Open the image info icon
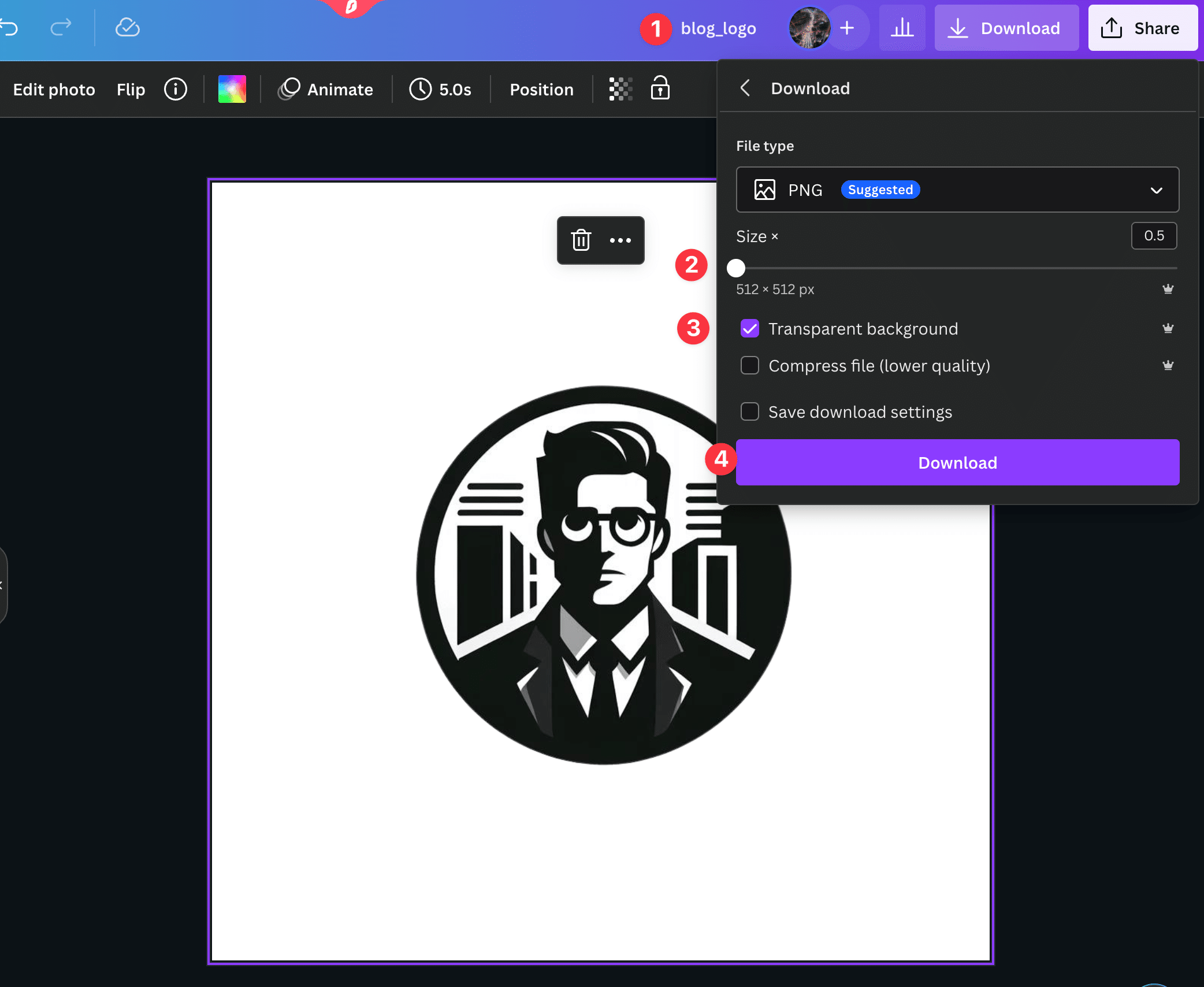Image resolution: width=1204 pixels, height=987 pixels. (176, 90)
